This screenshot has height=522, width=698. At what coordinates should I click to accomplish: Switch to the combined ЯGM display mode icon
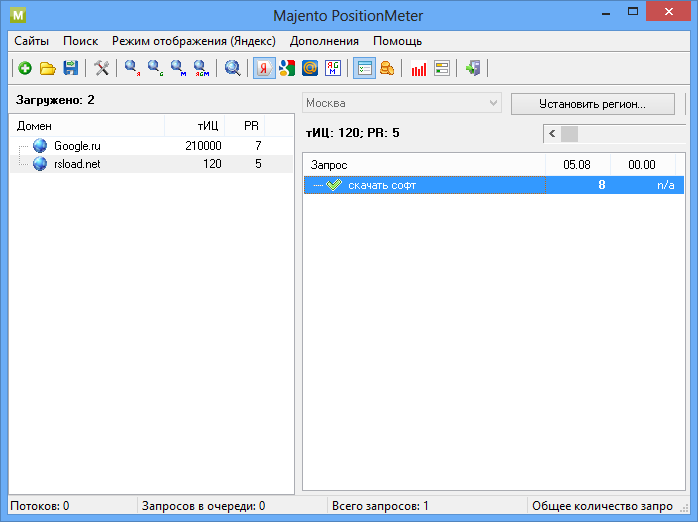click(x=333, y=68)
